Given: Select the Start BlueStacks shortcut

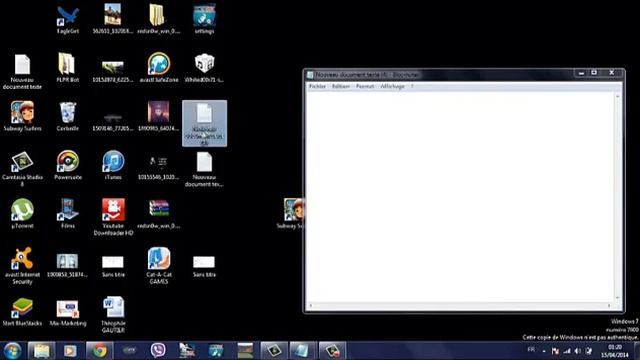Looking at the screenshot, I should point(22,311).
